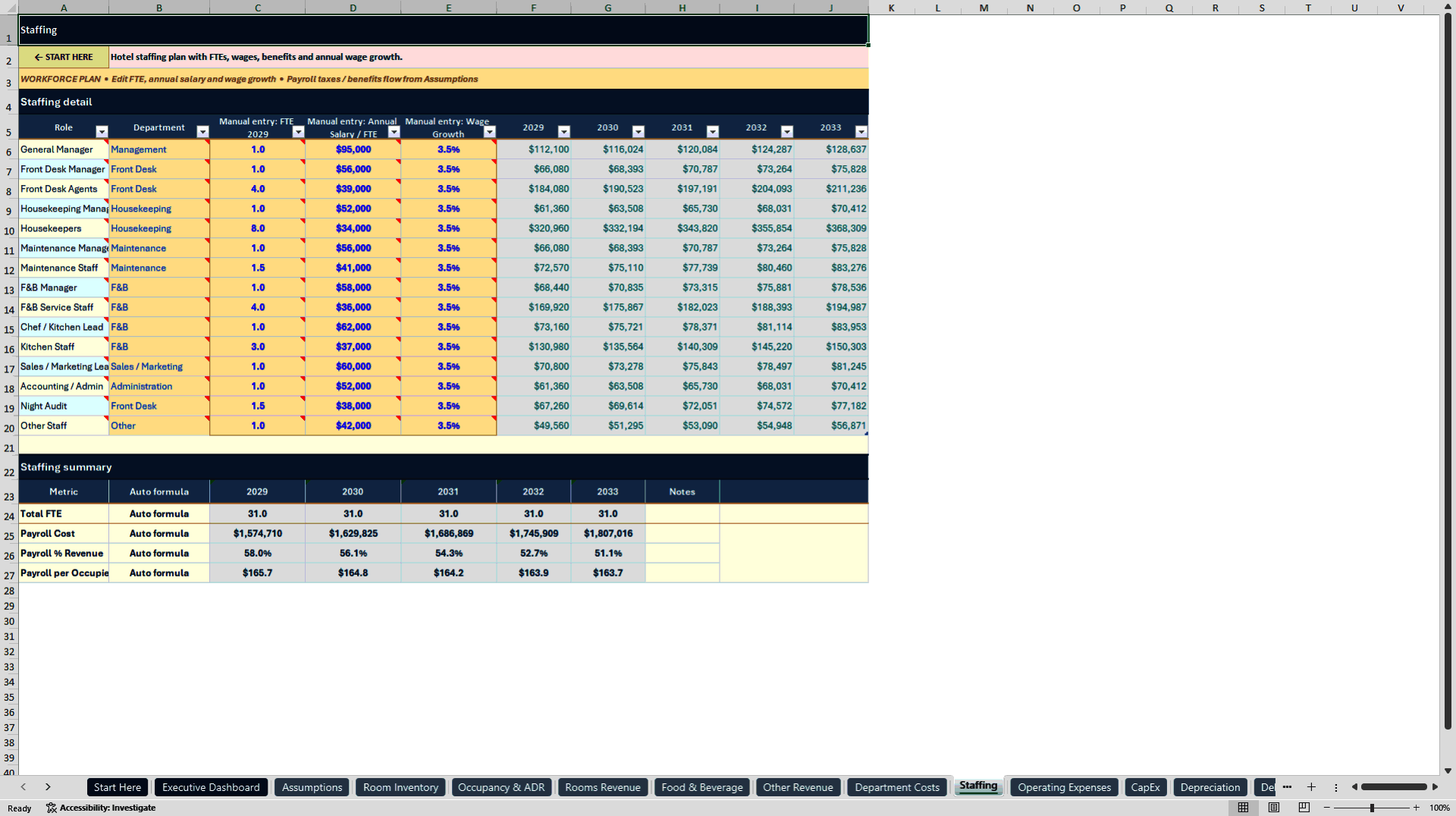This screenshot has width=1456, height=816.
Task: Open the Wage Growth filter dropdown
Action: click(x=489, y=132)
